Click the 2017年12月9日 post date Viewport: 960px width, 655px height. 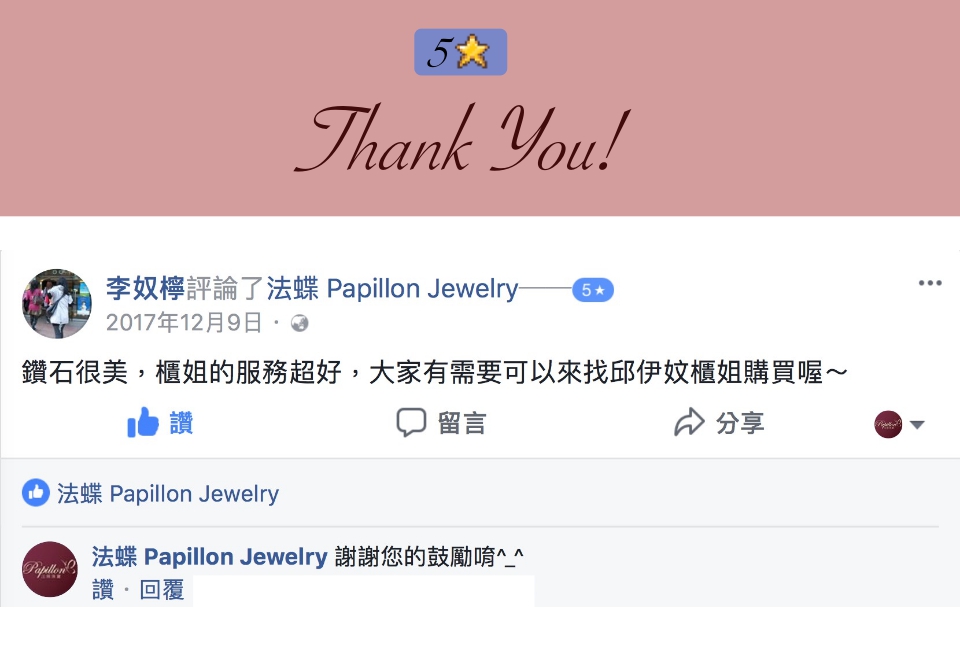point(184,323)
